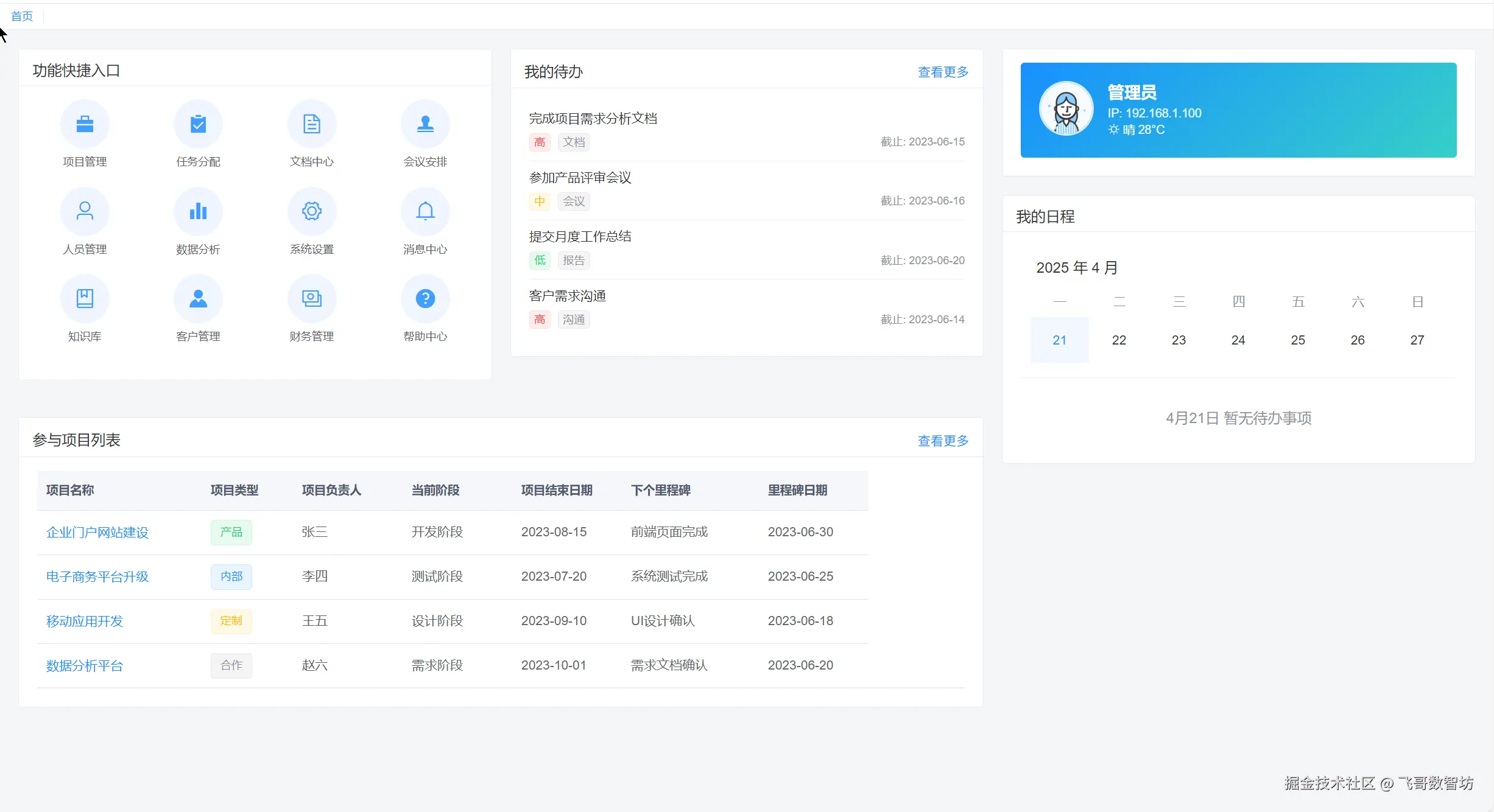This screenshot has width=1494, height=812.
Task: Open the 系统设置 gear icon
Action: (x=312, y=211)
